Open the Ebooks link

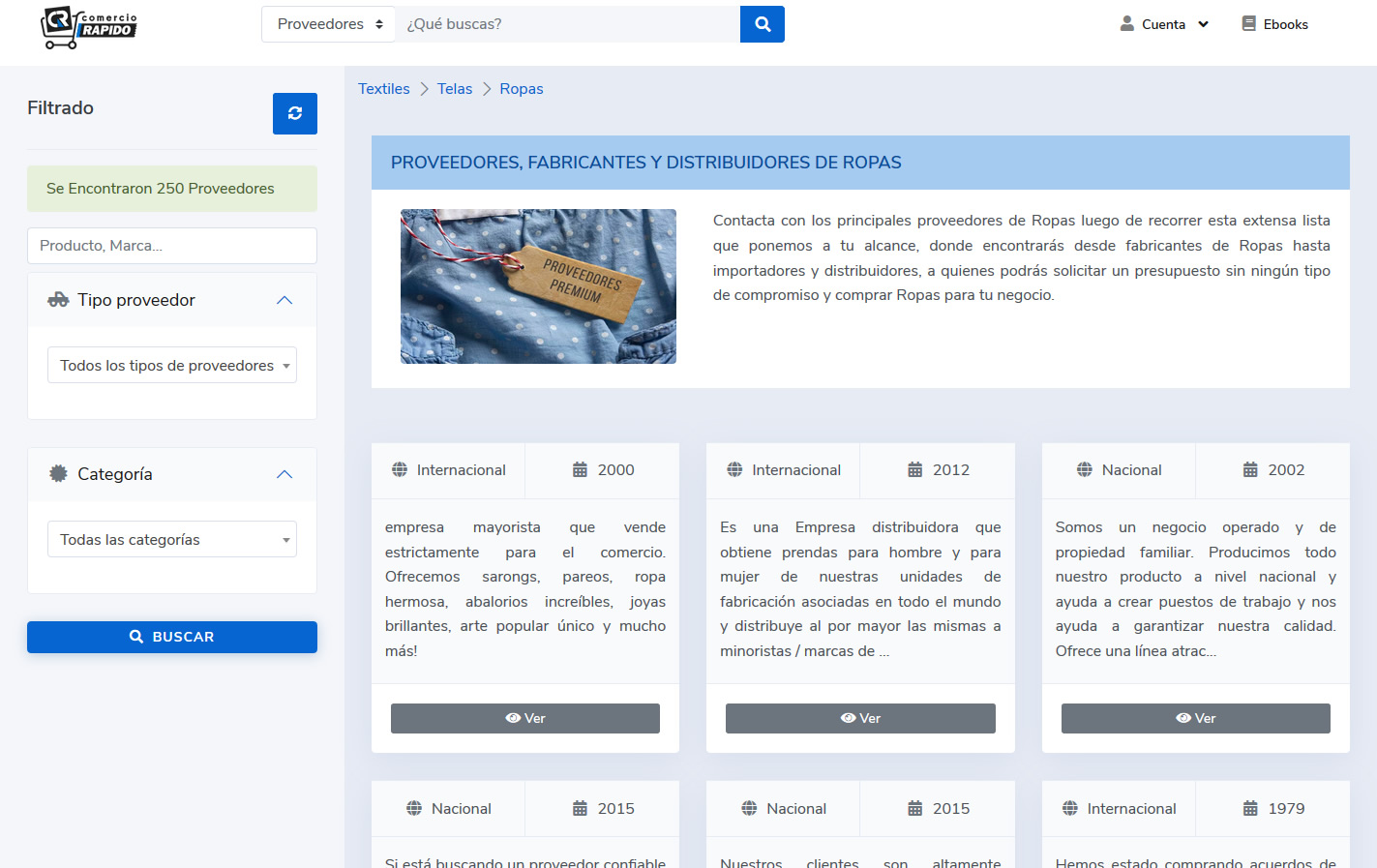(x=1274, y=24)
